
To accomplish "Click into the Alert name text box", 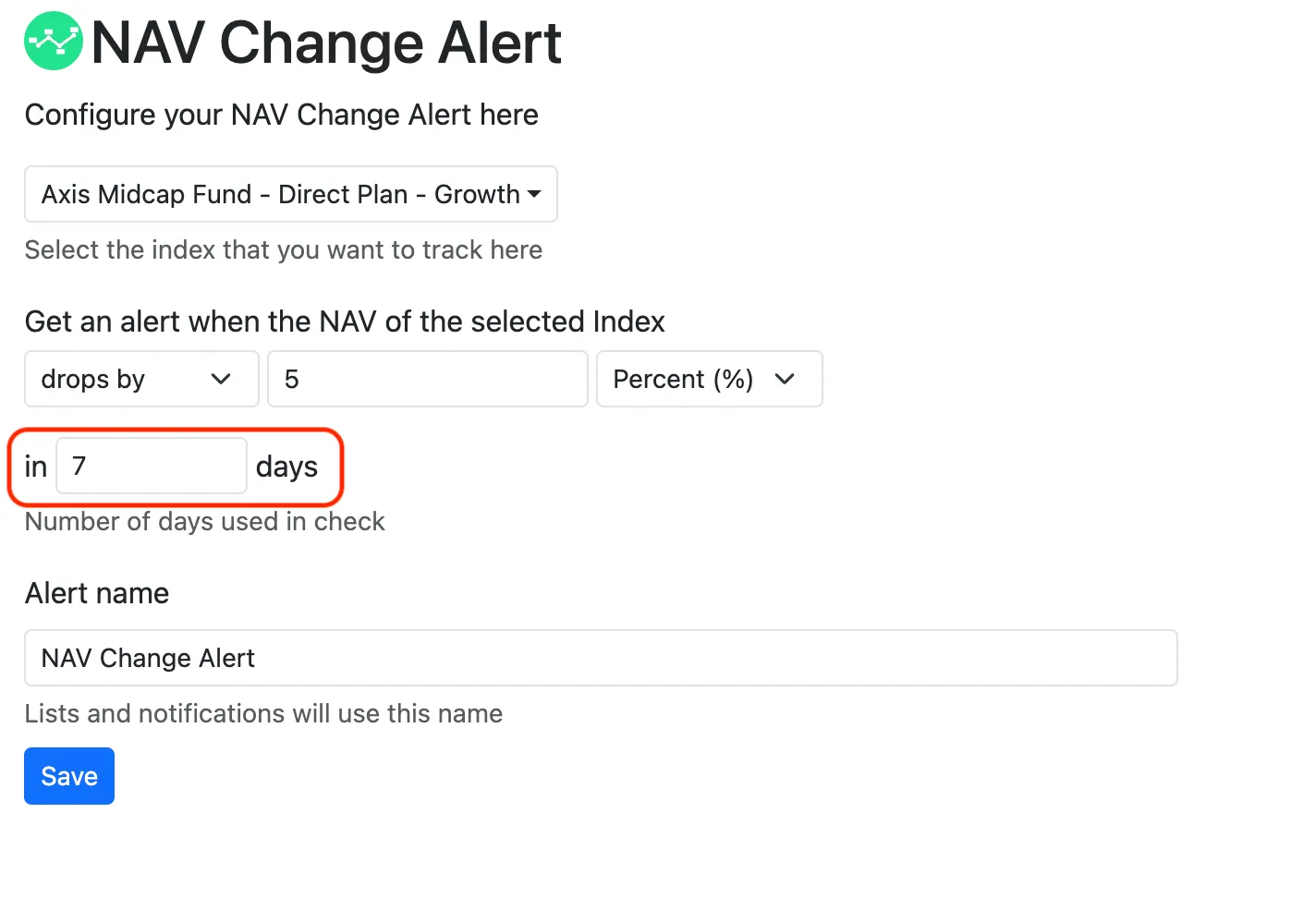I will (x=601, y=658).
